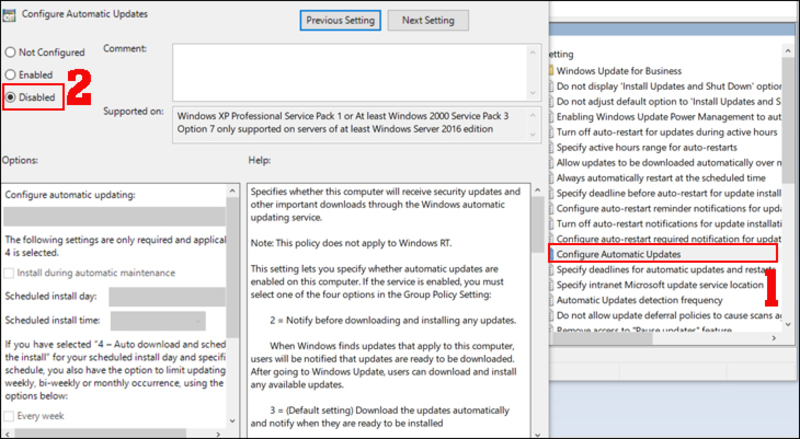Click the Previous Setting button

click(x=340, y=20)
